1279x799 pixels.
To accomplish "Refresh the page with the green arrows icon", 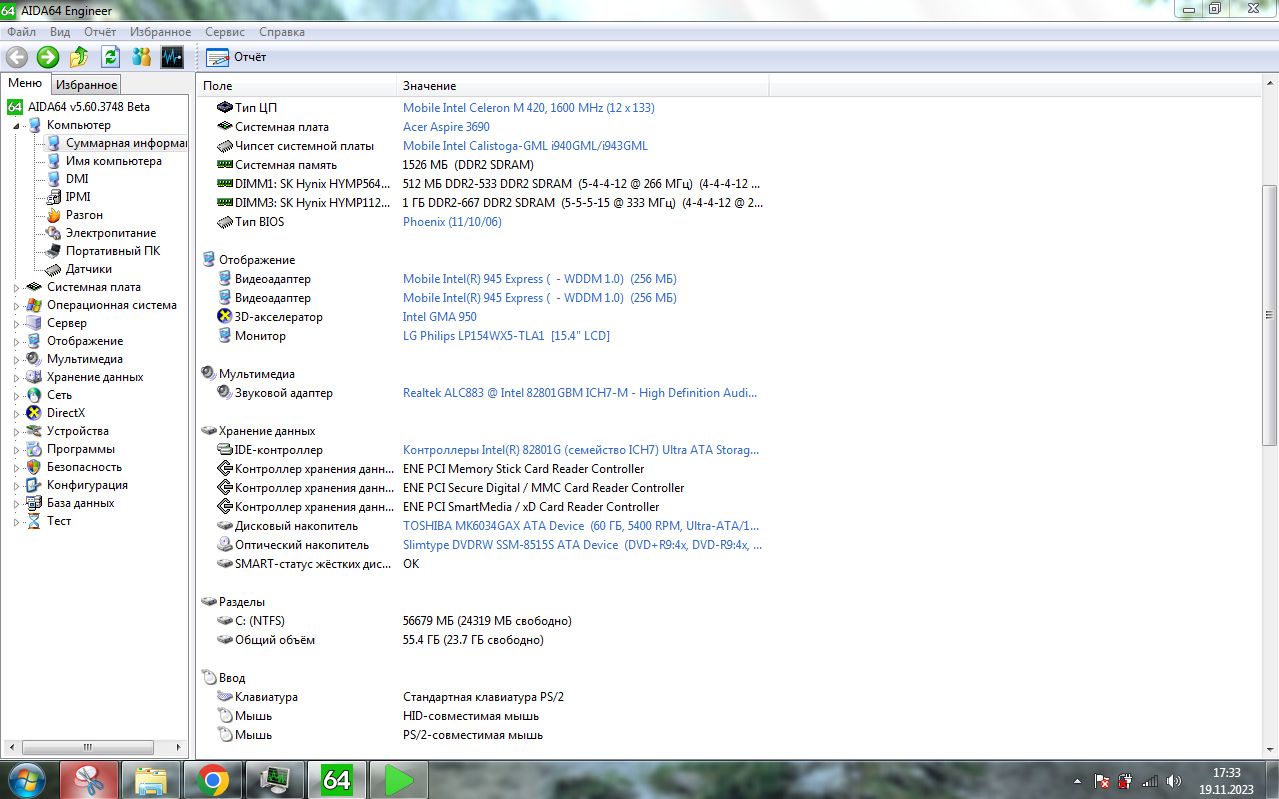I will click(x=110, y=57).
